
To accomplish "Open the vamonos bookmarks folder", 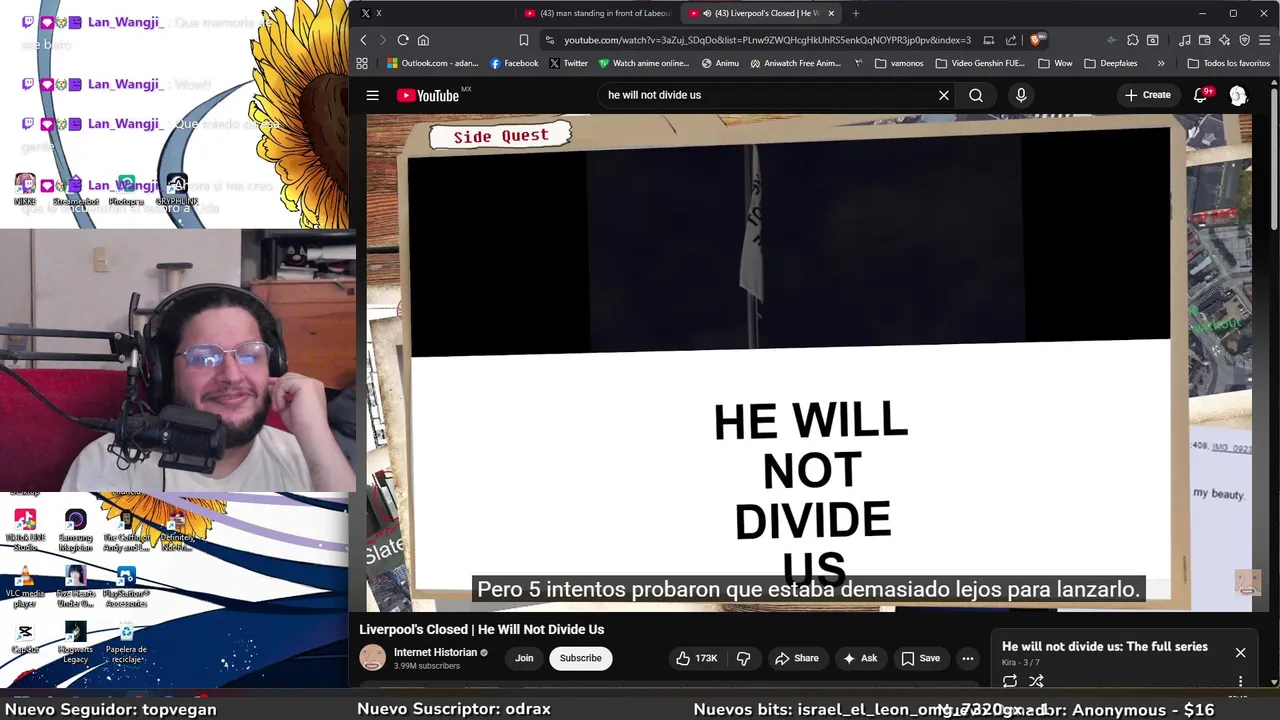I will point(899,63).
